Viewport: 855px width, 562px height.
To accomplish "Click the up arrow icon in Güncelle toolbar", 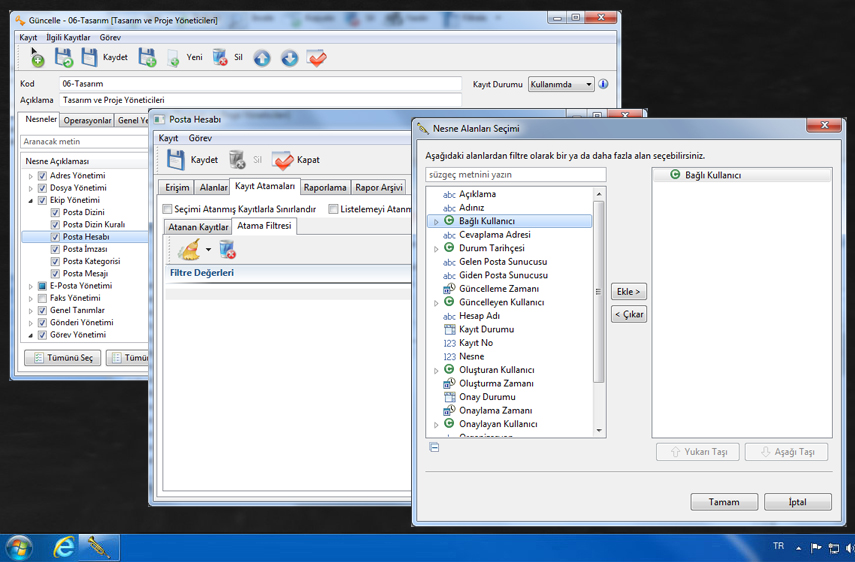I will 262,58.
